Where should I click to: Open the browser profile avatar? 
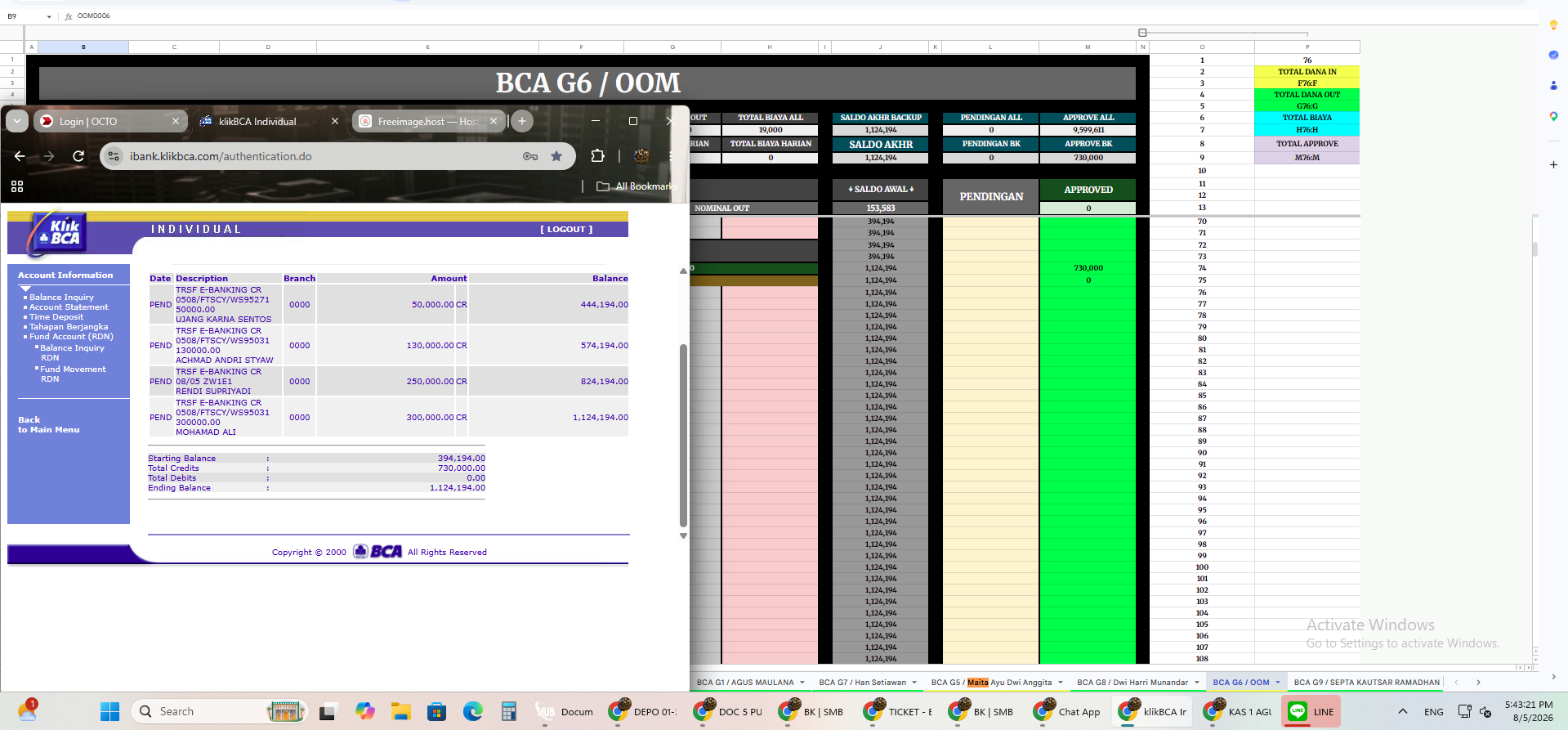pyautogui.click(x=641, y=156)
